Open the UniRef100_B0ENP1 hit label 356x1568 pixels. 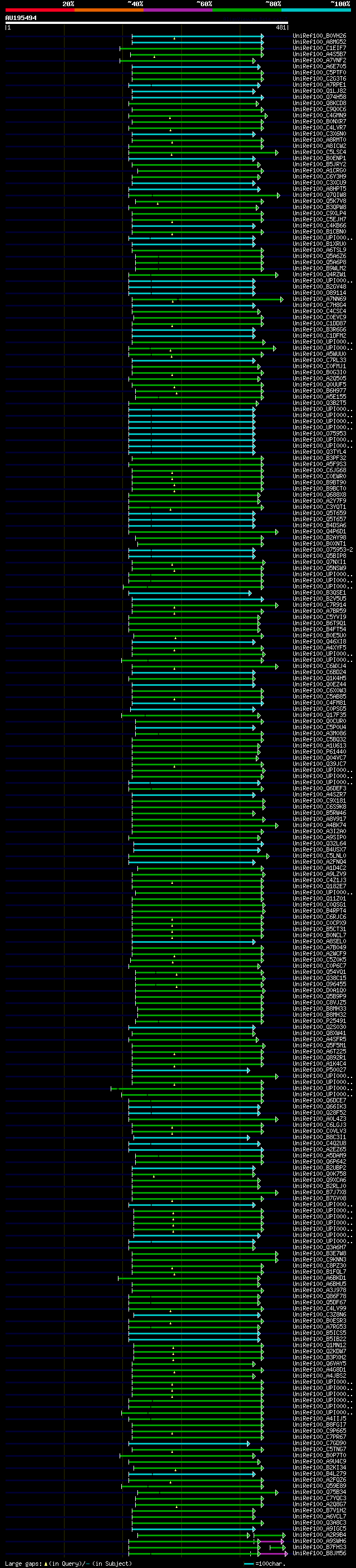pyautogui.click(x=319, y=159)
